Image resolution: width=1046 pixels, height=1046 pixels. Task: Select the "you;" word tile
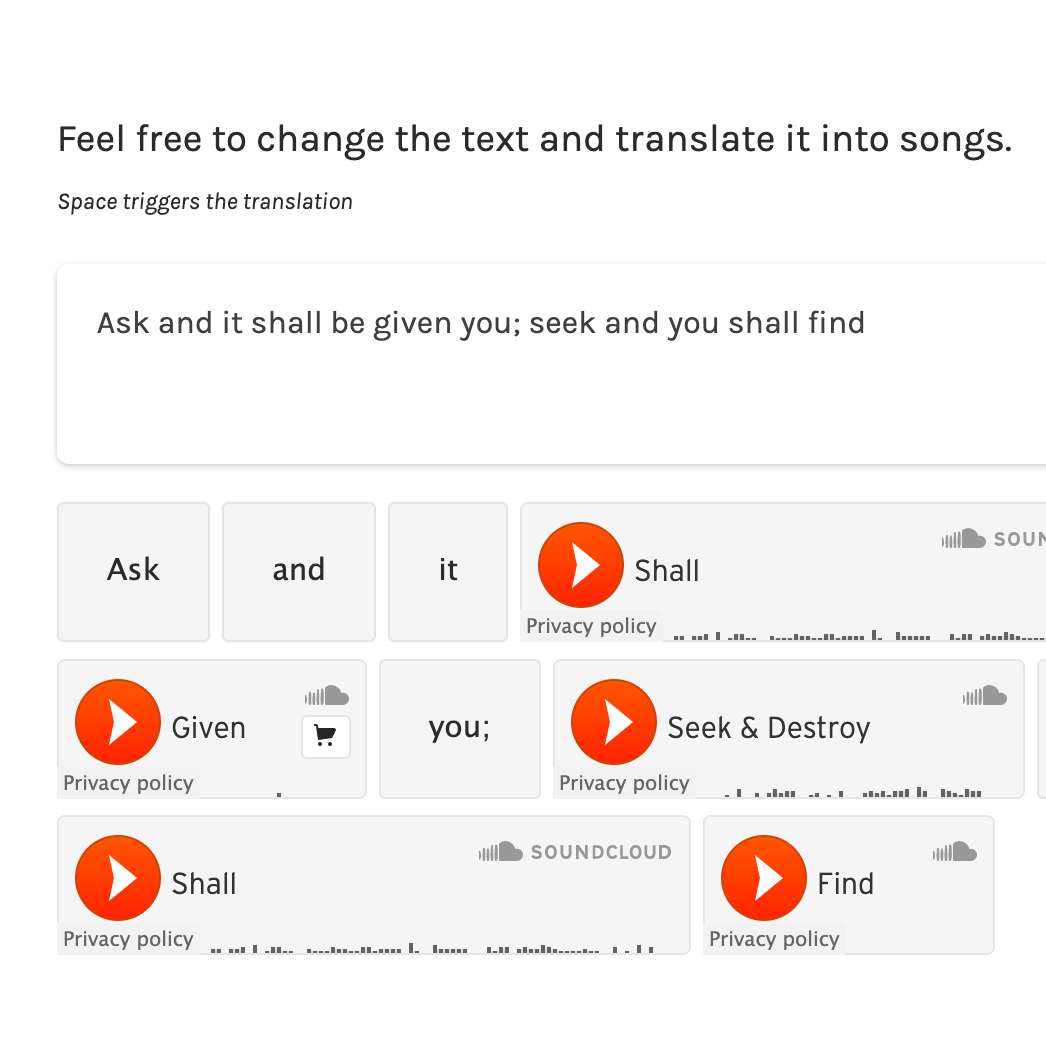click(459, 728)
